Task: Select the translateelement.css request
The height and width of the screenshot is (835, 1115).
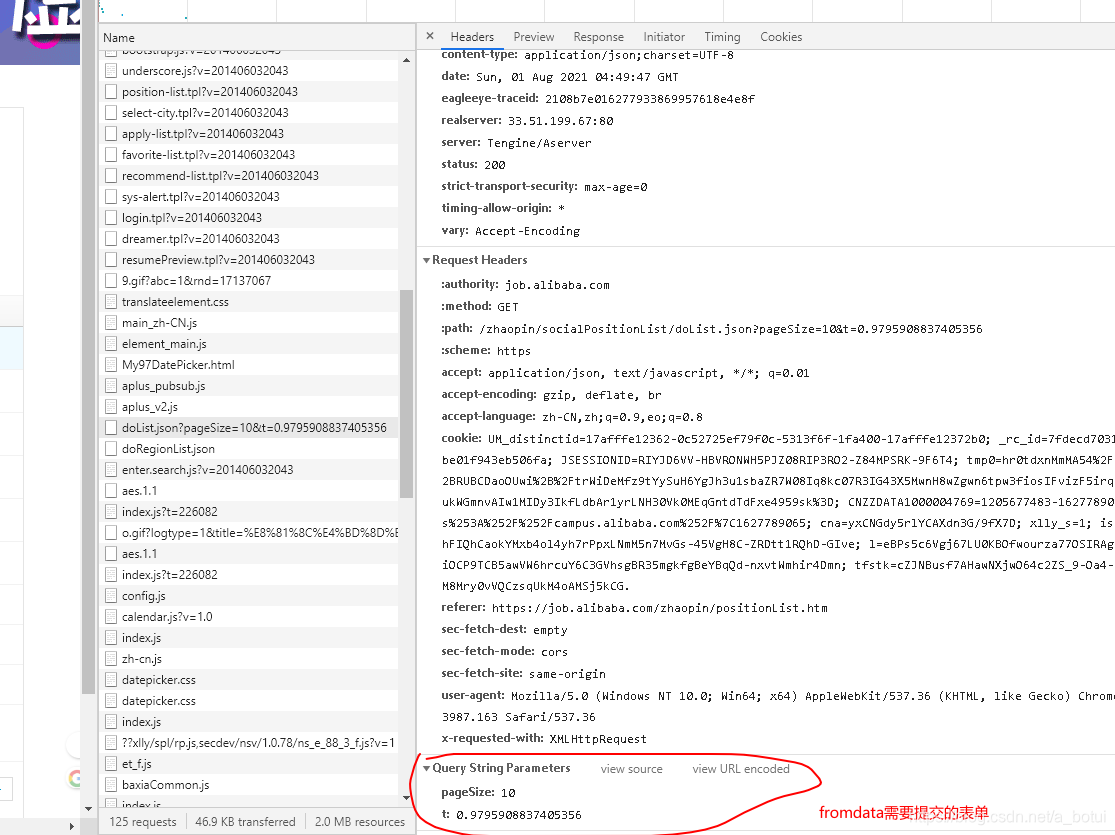Action: pos(249,302)
